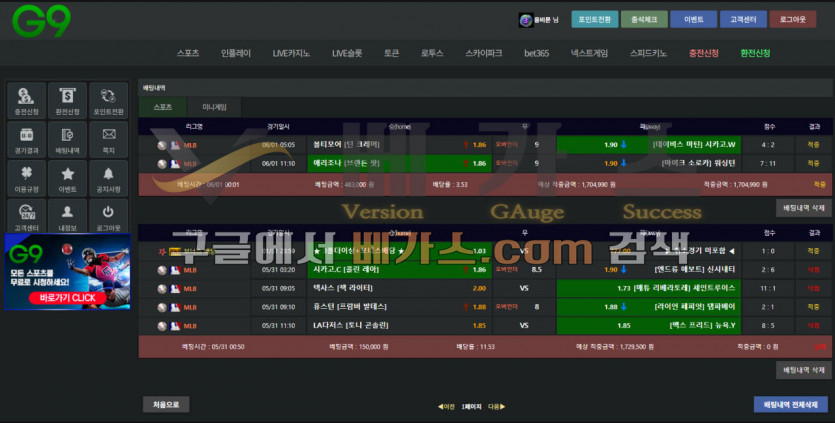This screenshot has width=835, height=423.
Task: Click red up arrow in 애리조나 odds
Action: (467, 164)
